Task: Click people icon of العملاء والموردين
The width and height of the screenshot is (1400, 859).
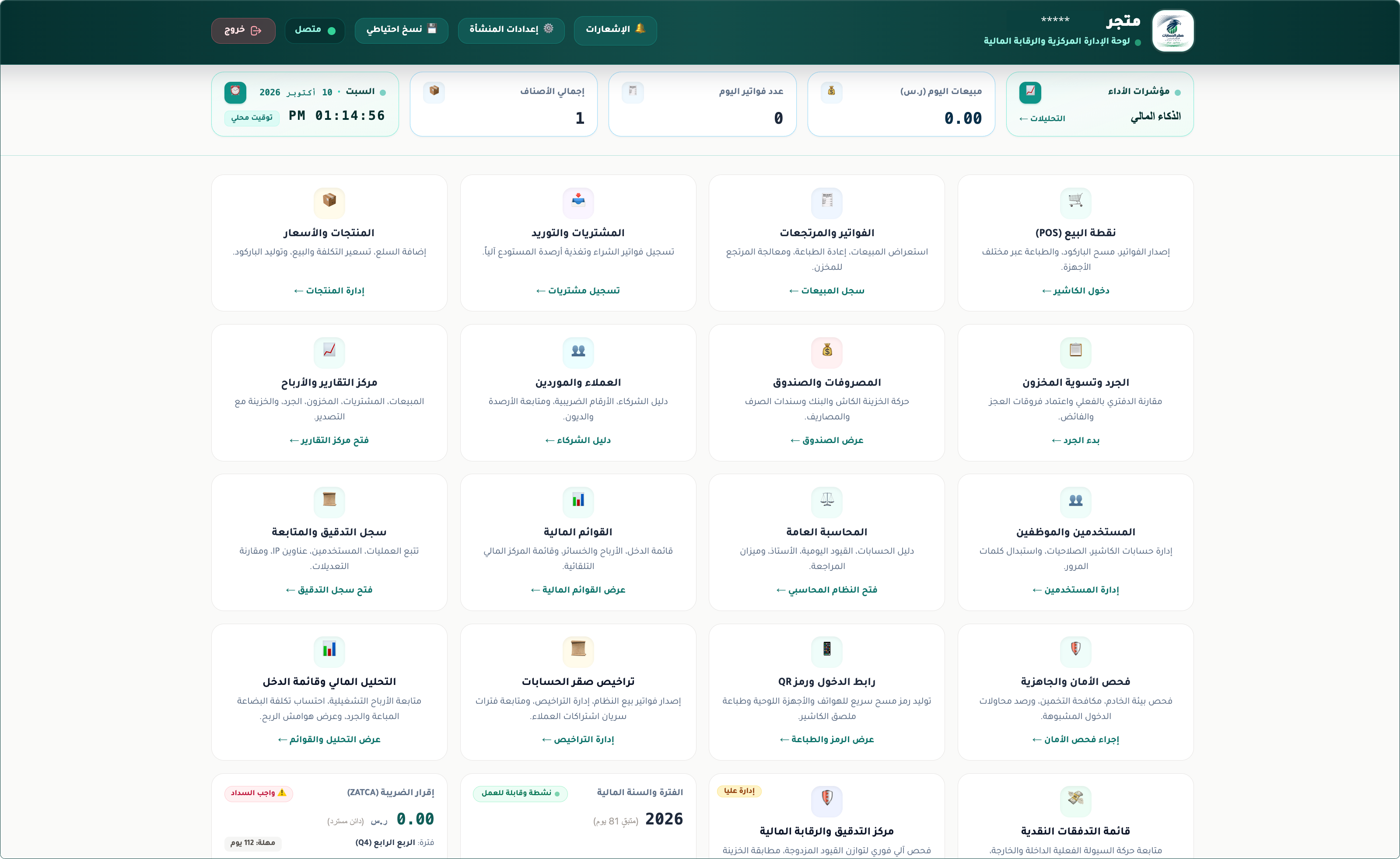Action: point(578,352)
